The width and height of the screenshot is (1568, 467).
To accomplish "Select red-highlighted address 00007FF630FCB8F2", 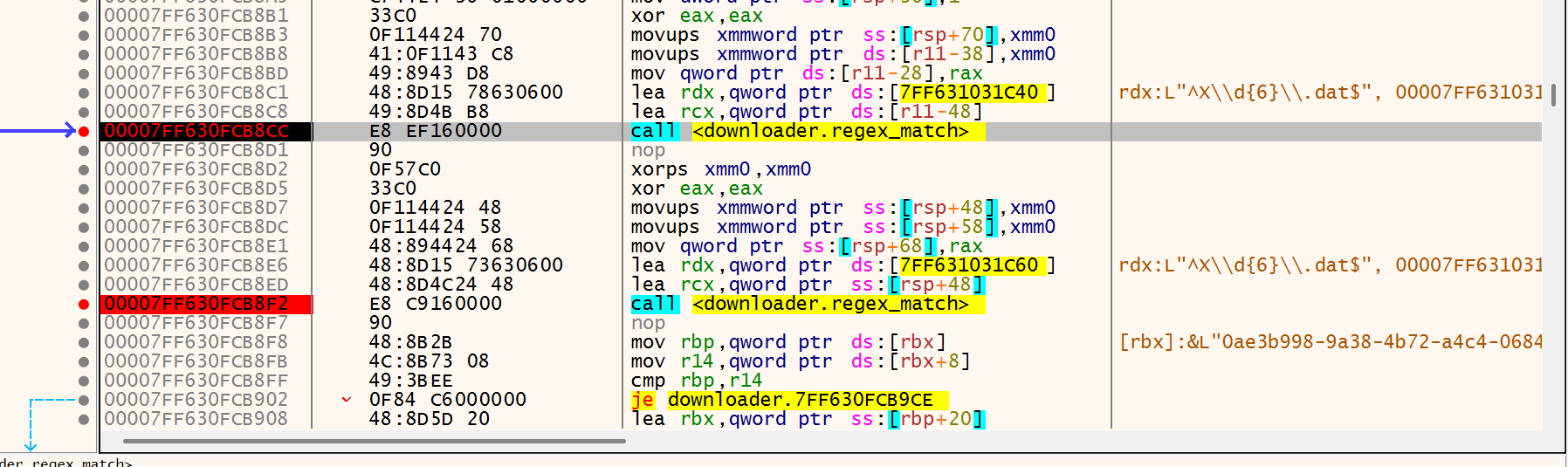I will pos(196,304).
